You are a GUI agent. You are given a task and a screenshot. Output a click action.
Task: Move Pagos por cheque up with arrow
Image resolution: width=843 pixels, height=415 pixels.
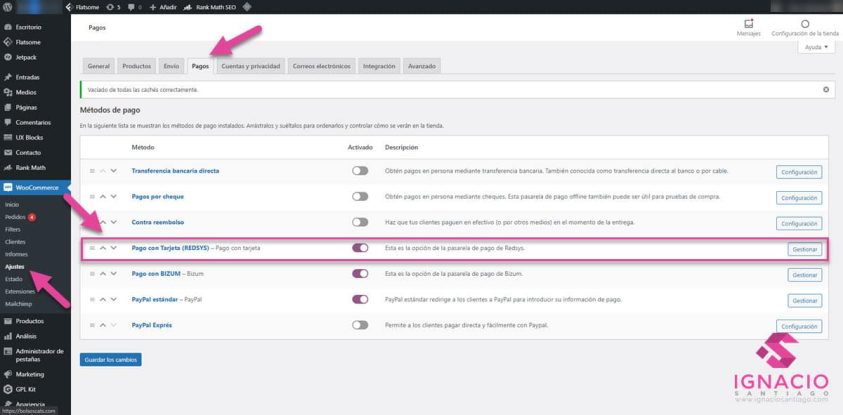[103, 197]
